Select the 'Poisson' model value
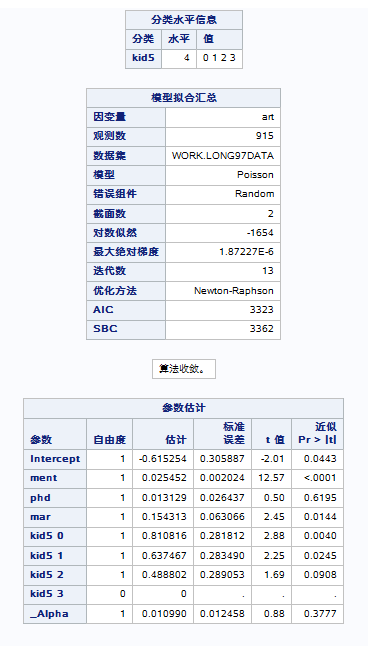This screenshot has width=368, height=646. 255,175
